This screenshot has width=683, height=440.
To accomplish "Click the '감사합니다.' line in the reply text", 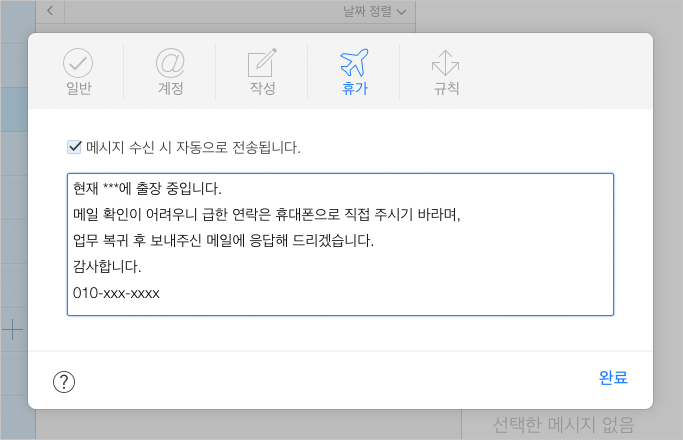I will 107,266.
